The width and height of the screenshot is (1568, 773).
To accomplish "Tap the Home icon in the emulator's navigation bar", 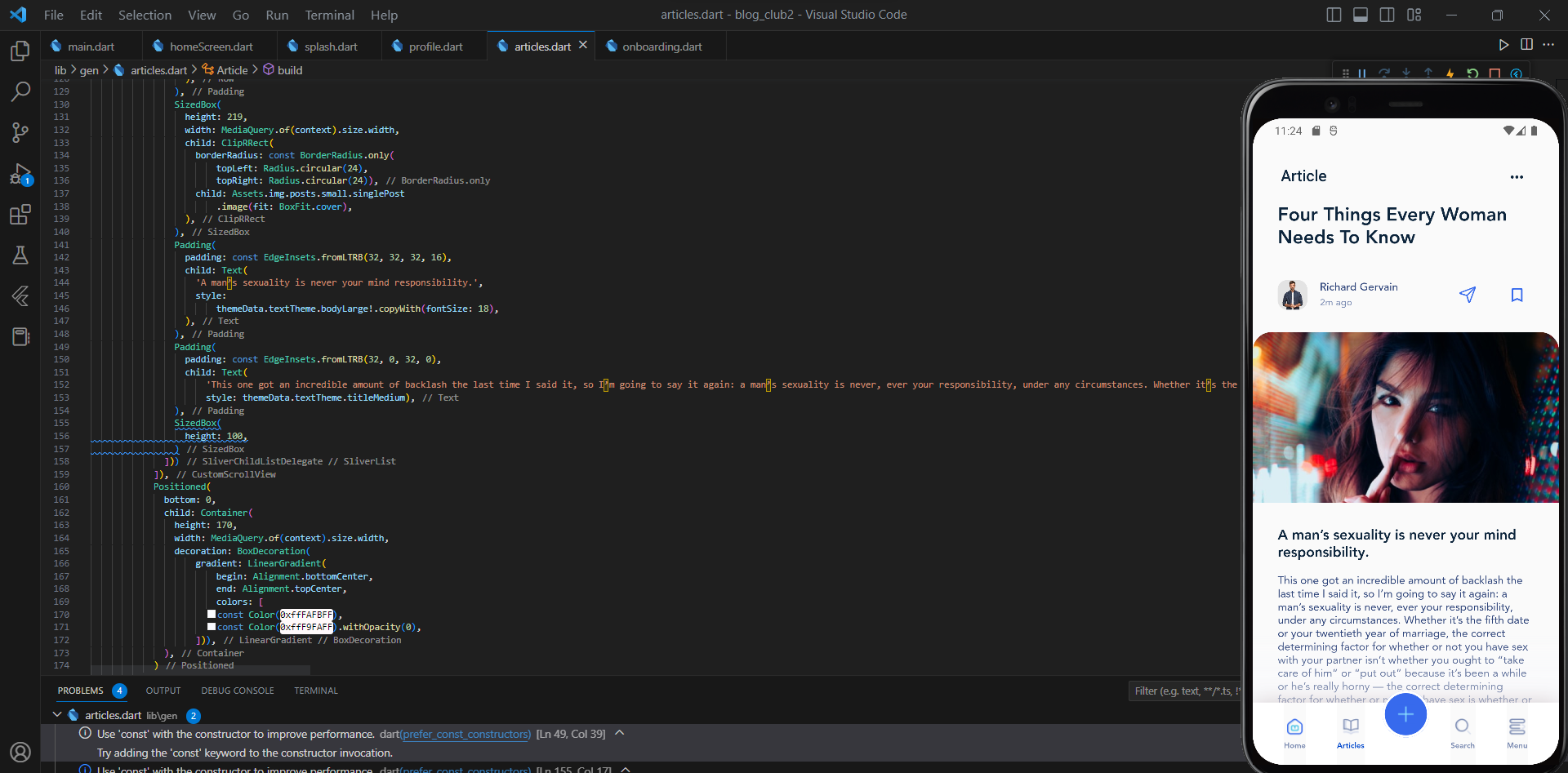I will point(1294,732).
